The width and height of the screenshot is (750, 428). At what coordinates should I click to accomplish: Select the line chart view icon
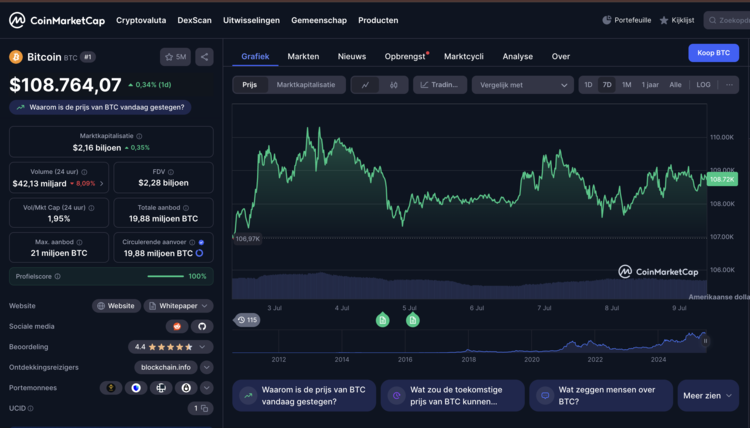365,85
